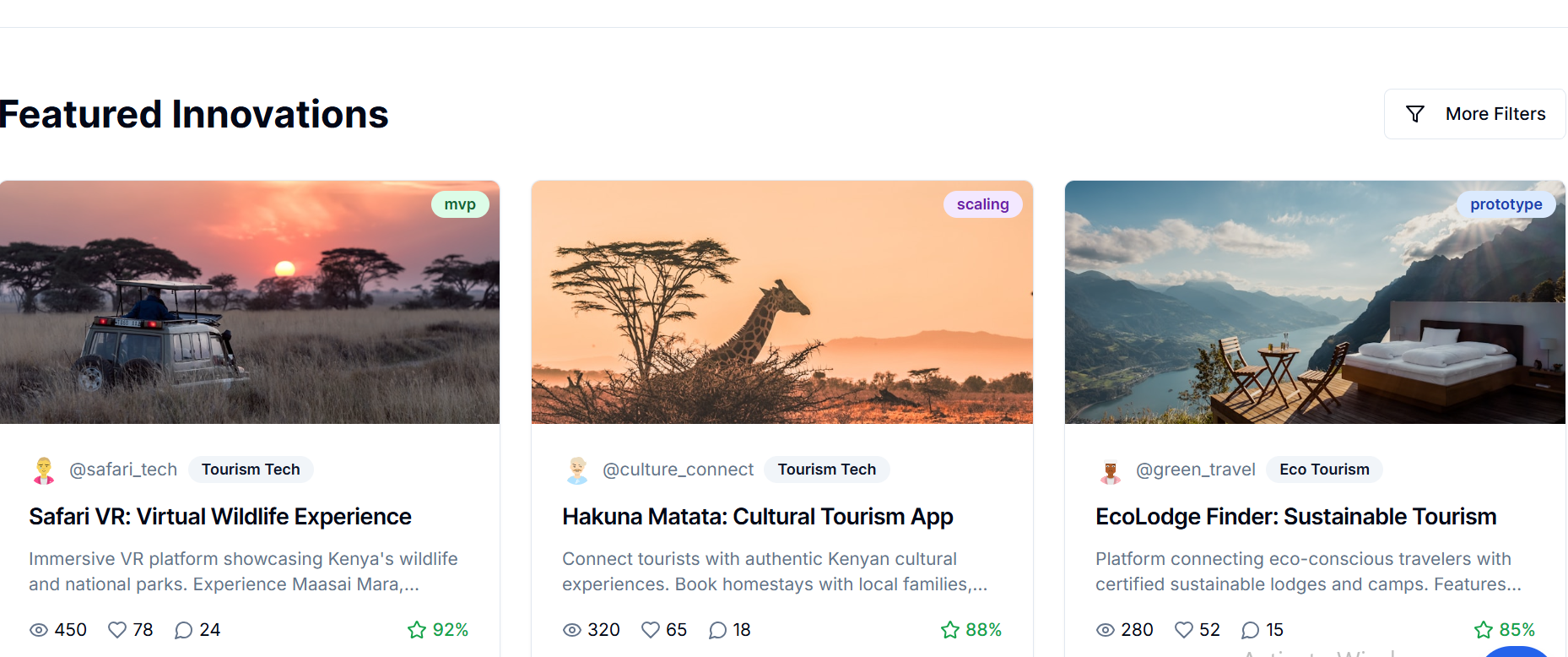Click the star rating icon beside 88%
The height and width of the screenshot is (657, 1568).
(x=950, y=630)
